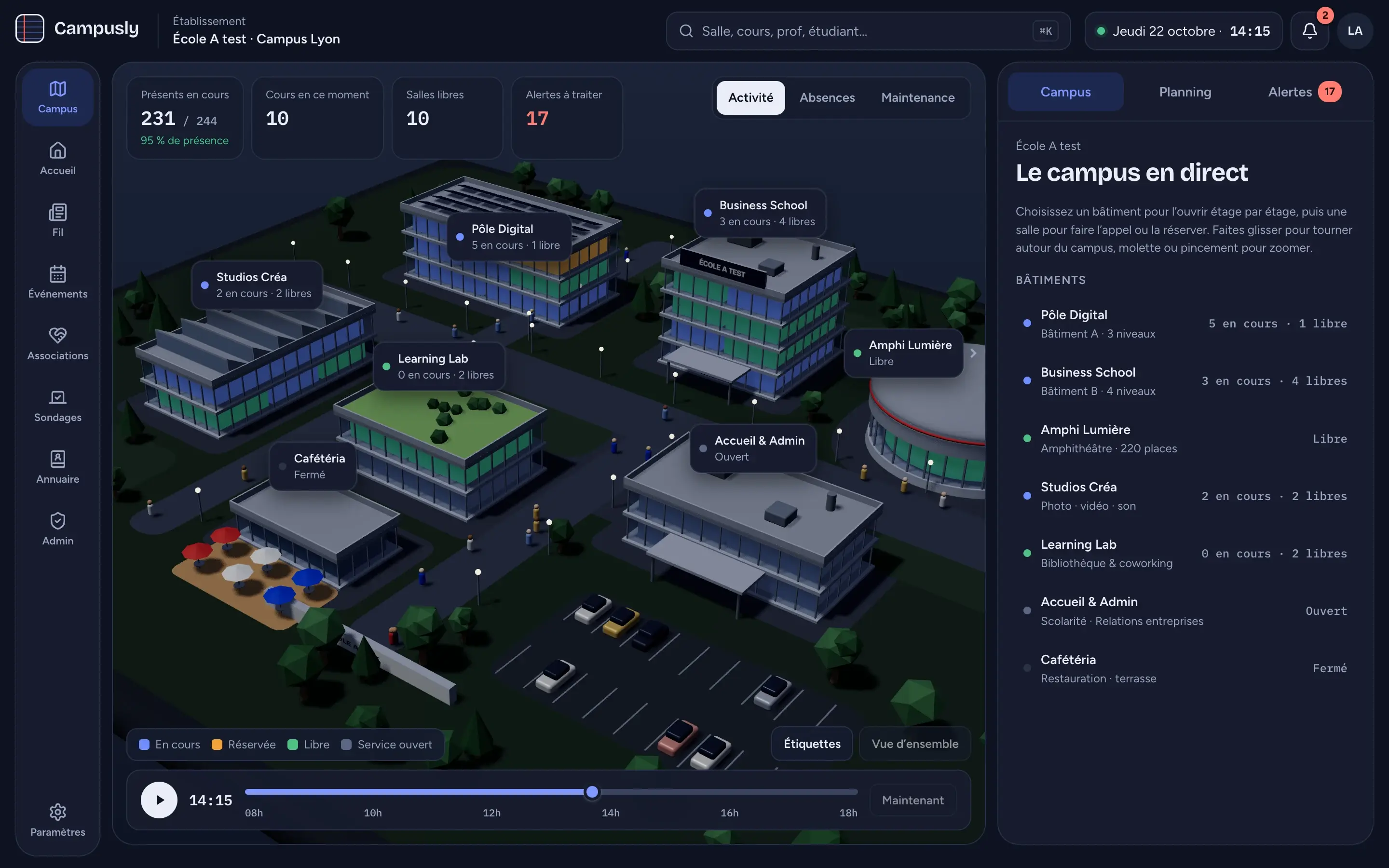Open Learning Lab in buildings list
The width and height of the screenshot is (1389, 868).
pyautogui.click(x=1185, y=554)
